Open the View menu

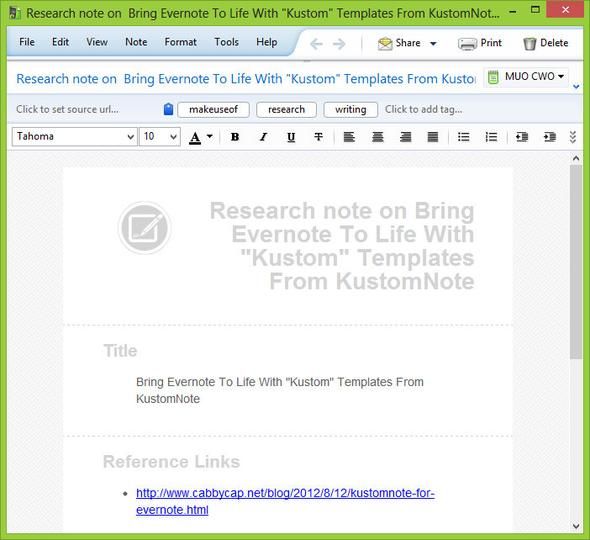[97, 42]
